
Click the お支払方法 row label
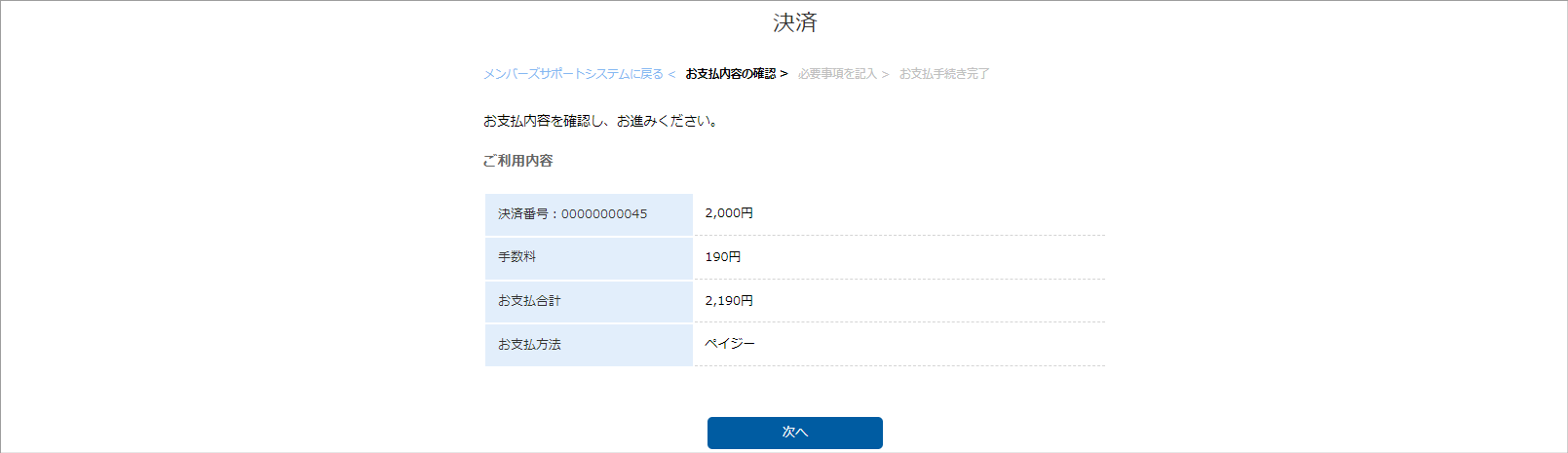(529, 345)
